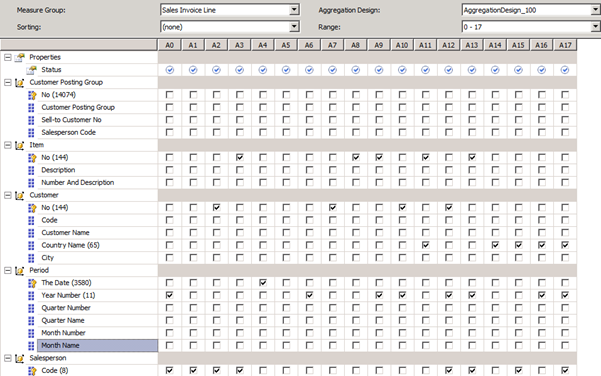601x376 pixels.
Task: Uncheck Country Name (65) in column A17
Action: 565,245
